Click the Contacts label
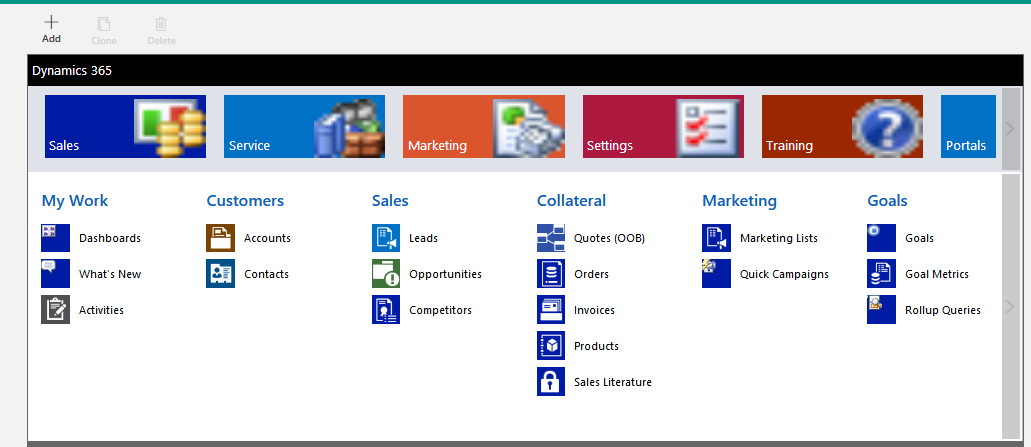The height and width of the screenshot is (447, 1031). 266,274
